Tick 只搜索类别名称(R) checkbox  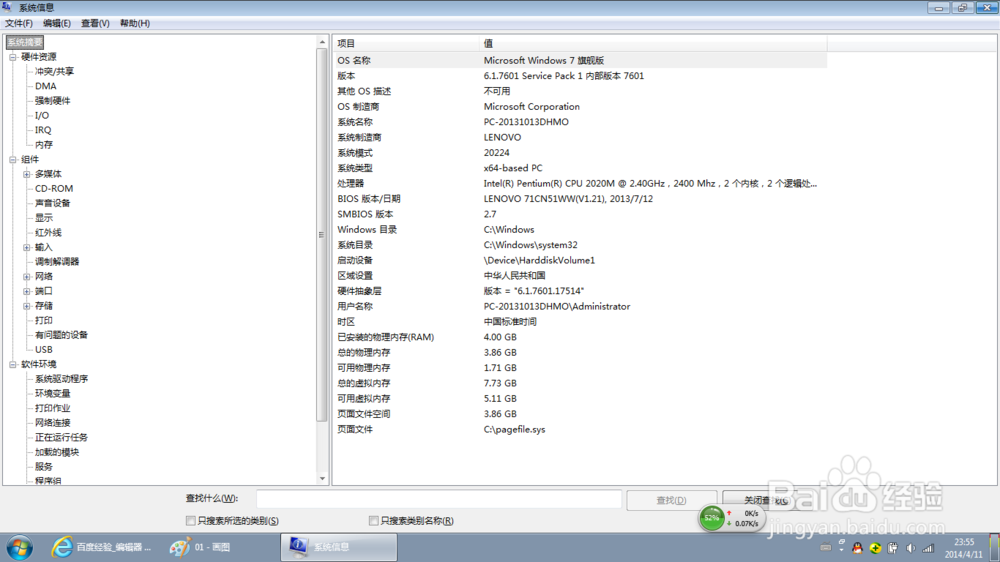click(x=373, y=521)
